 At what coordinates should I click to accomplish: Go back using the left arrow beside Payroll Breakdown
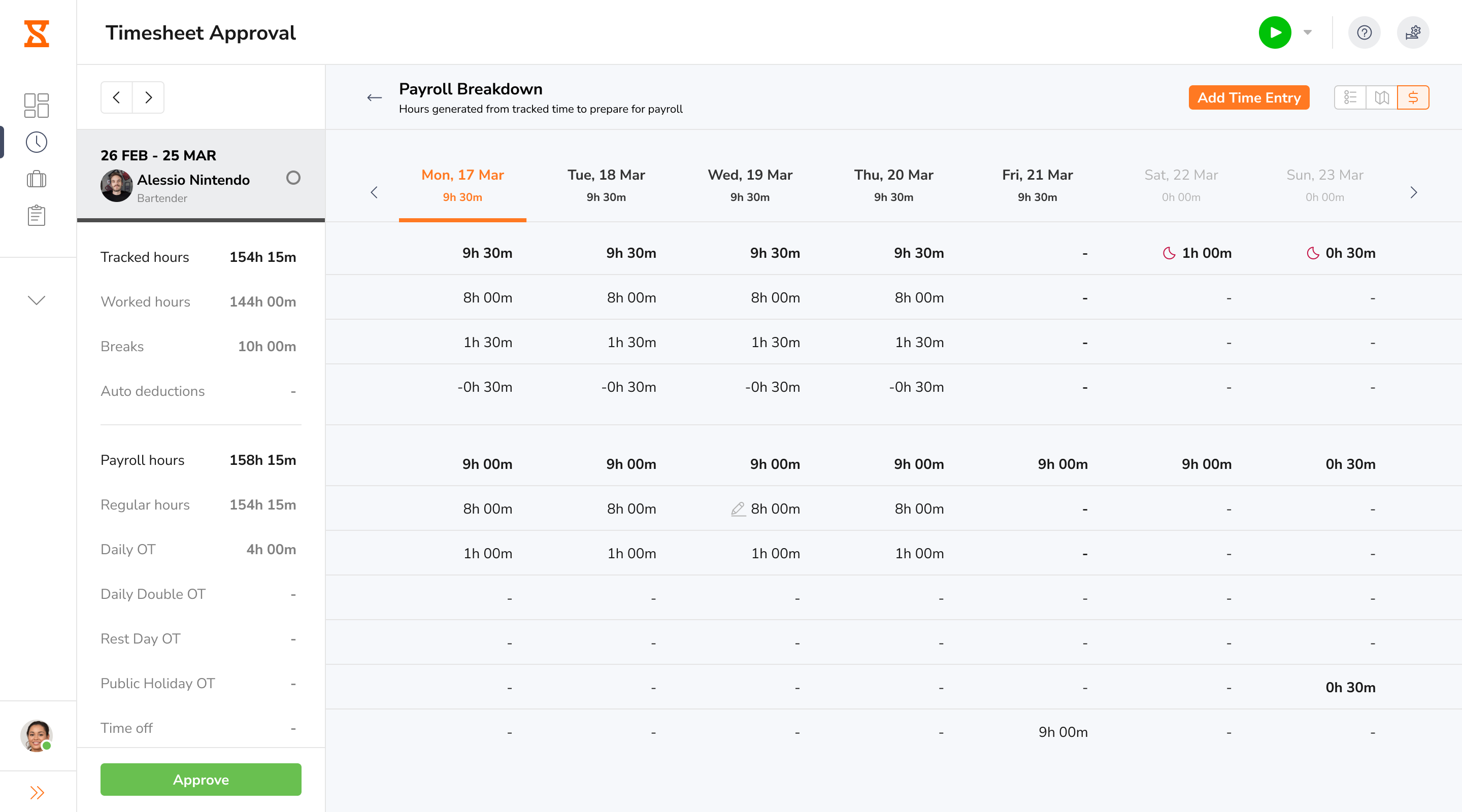pyautogui.click(x=374, y=97)
